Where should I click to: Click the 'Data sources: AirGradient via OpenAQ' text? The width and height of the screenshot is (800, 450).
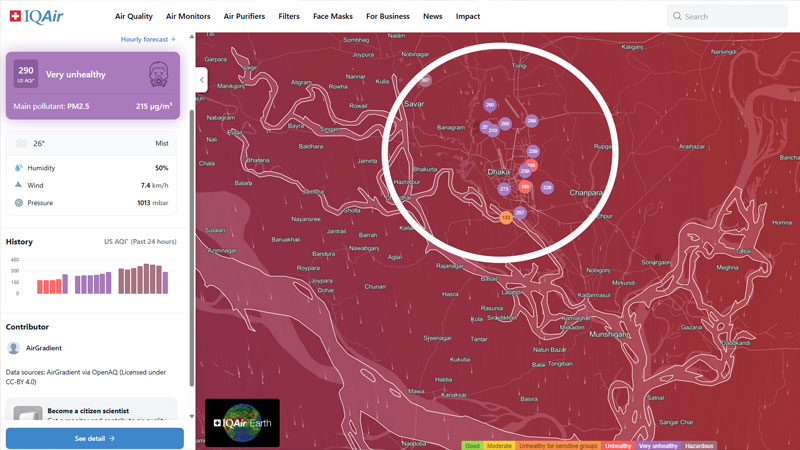point(86,377)
